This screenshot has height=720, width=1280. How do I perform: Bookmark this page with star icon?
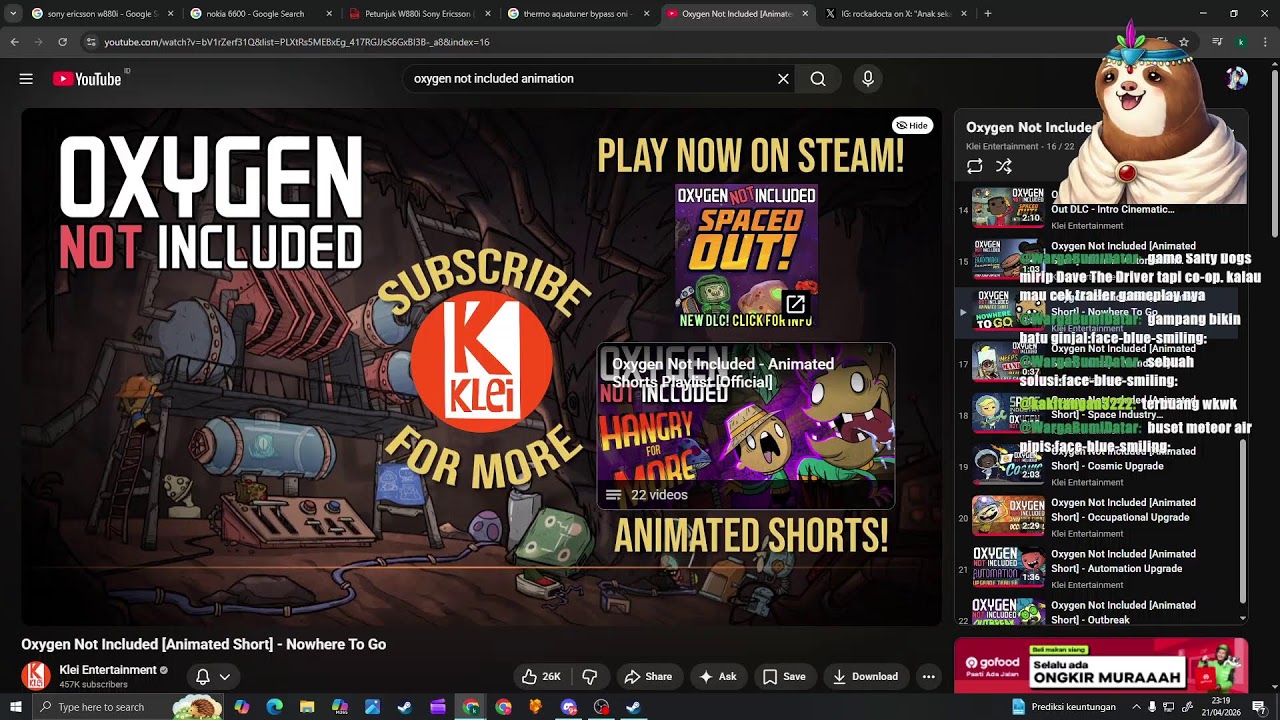1184,42
